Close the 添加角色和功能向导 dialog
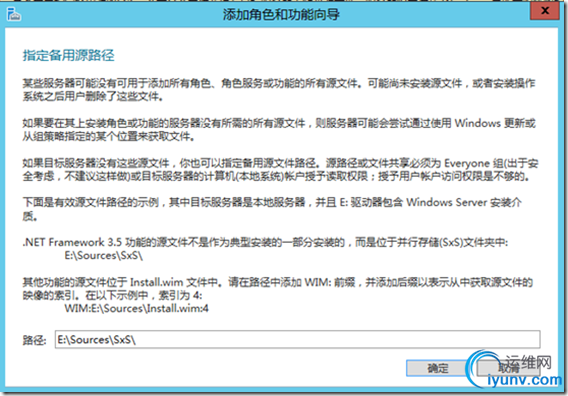The height and width of the screenshot is (396, 568). click(x=544, y=11)
